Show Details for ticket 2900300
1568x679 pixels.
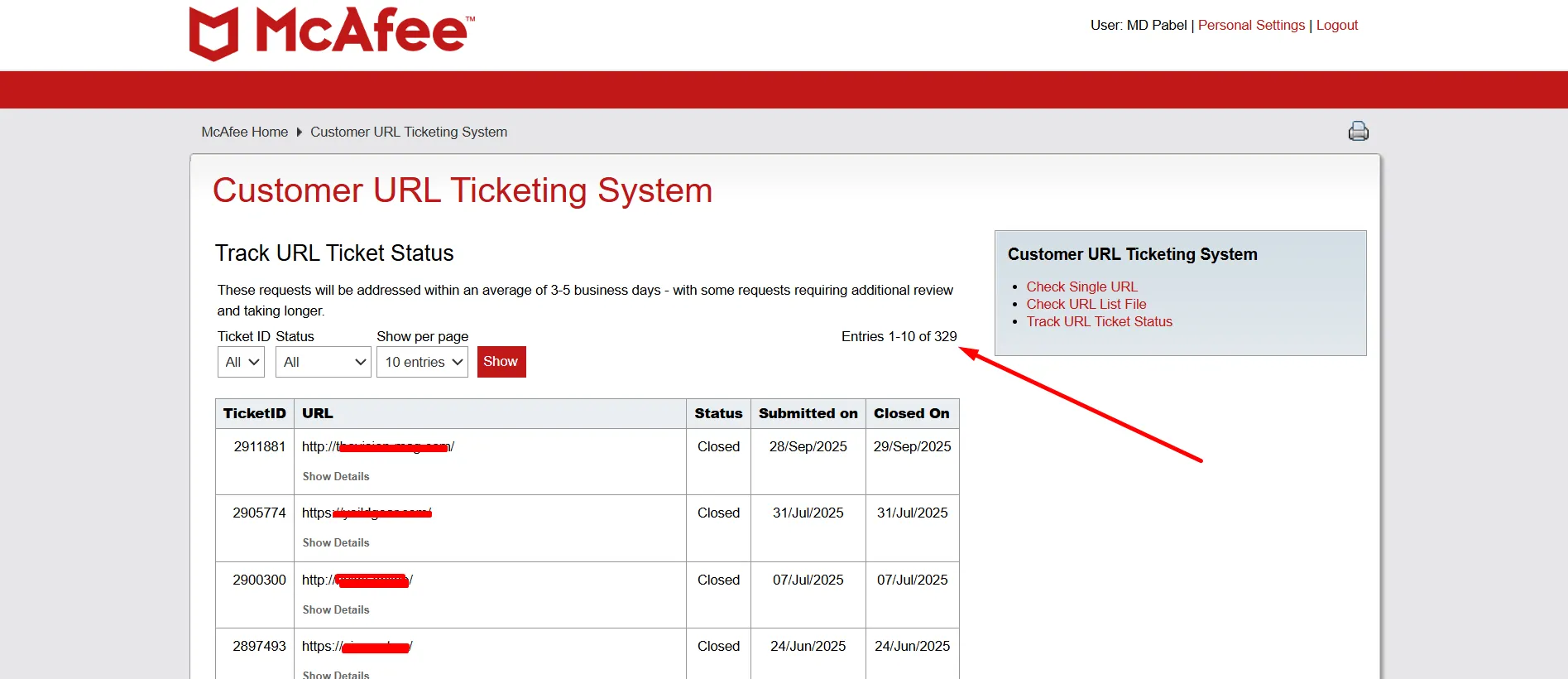coord(336,609)
